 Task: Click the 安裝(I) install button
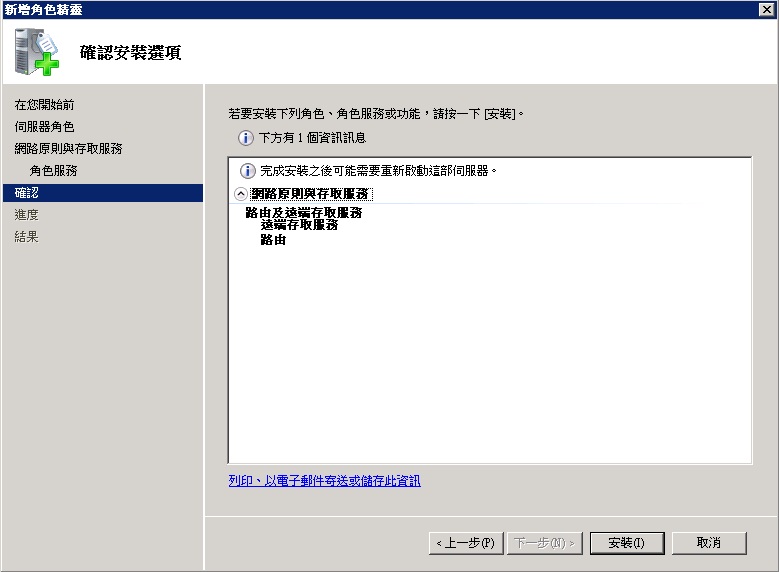(x=627, y=543)
